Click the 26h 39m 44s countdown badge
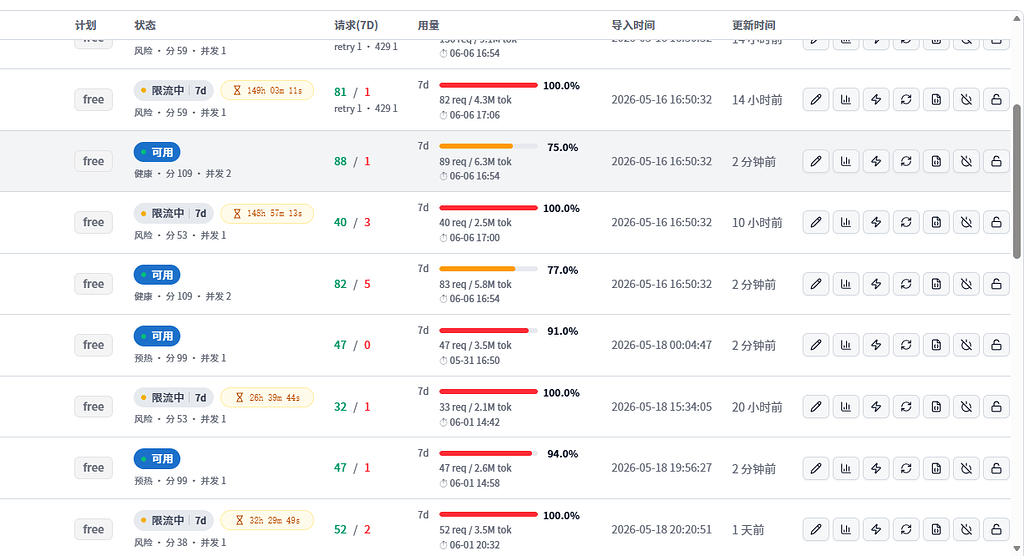 click(267, 397)
